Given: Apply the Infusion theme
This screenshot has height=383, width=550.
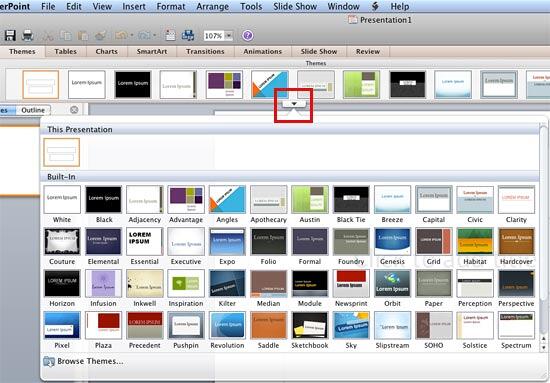Looking at the screenshot, I should coord(103,283).
